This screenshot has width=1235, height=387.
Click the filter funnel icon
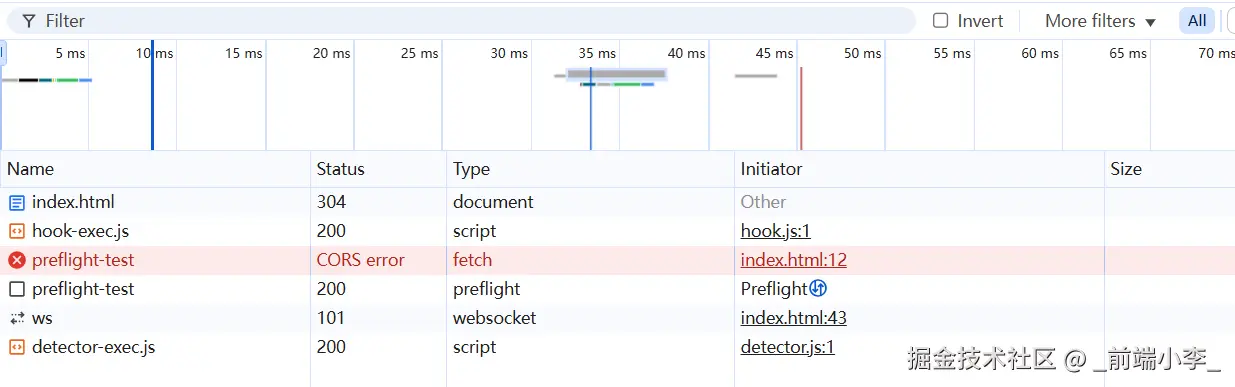pyautogui.click(x=29, y=21)
